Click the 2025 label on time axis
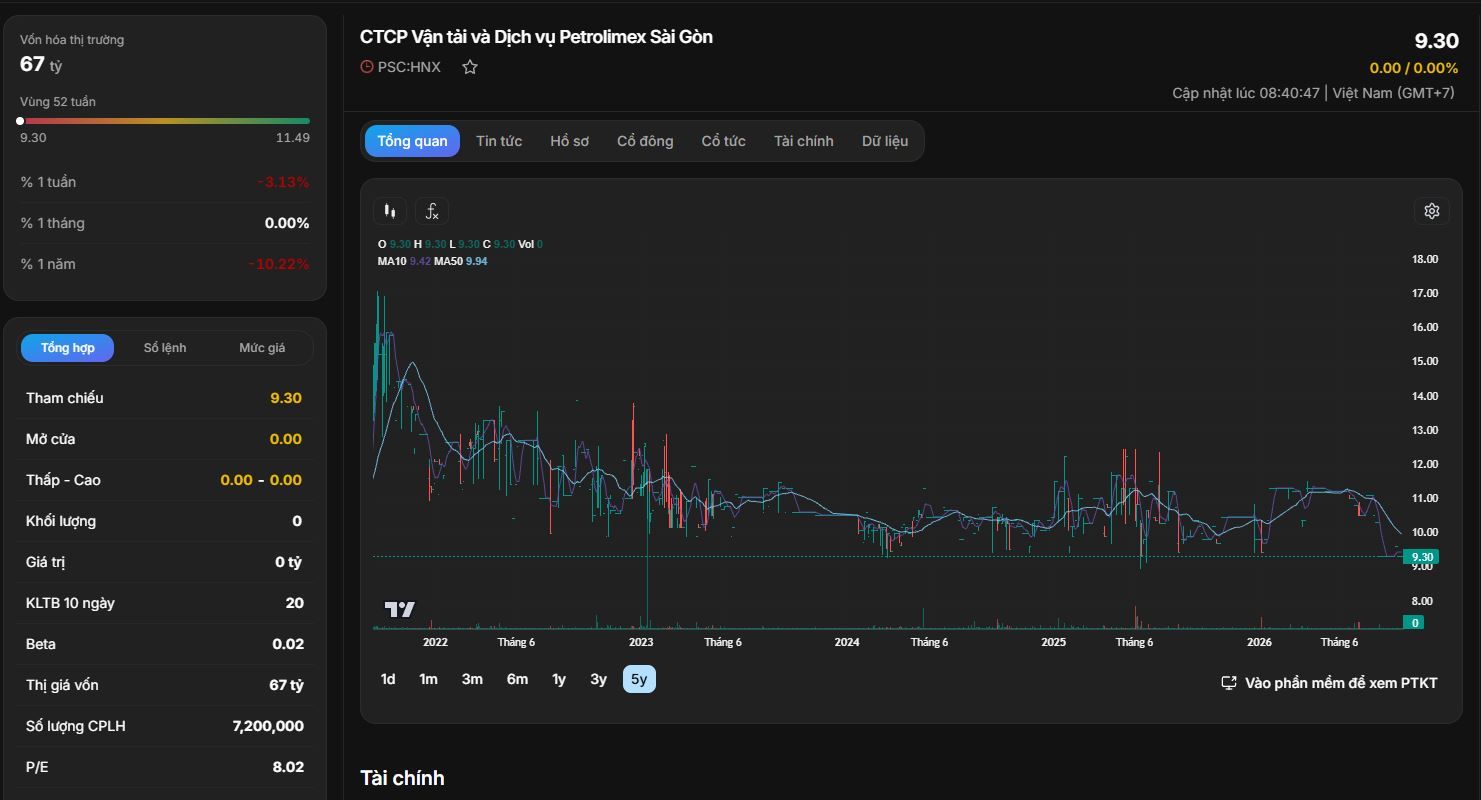This screenshot has height=800, width=1481. pos(1053,642)
